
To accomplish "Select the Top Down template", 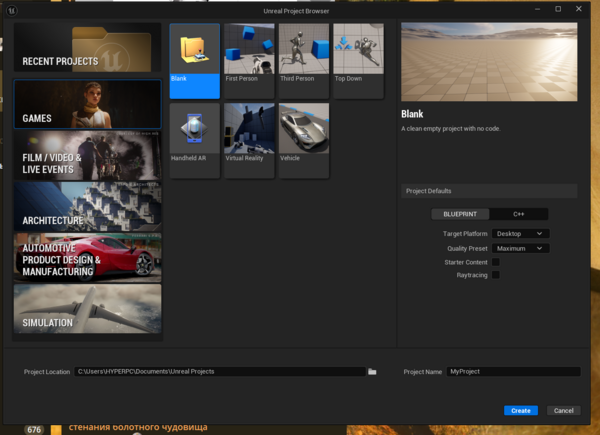I will 358,60.
